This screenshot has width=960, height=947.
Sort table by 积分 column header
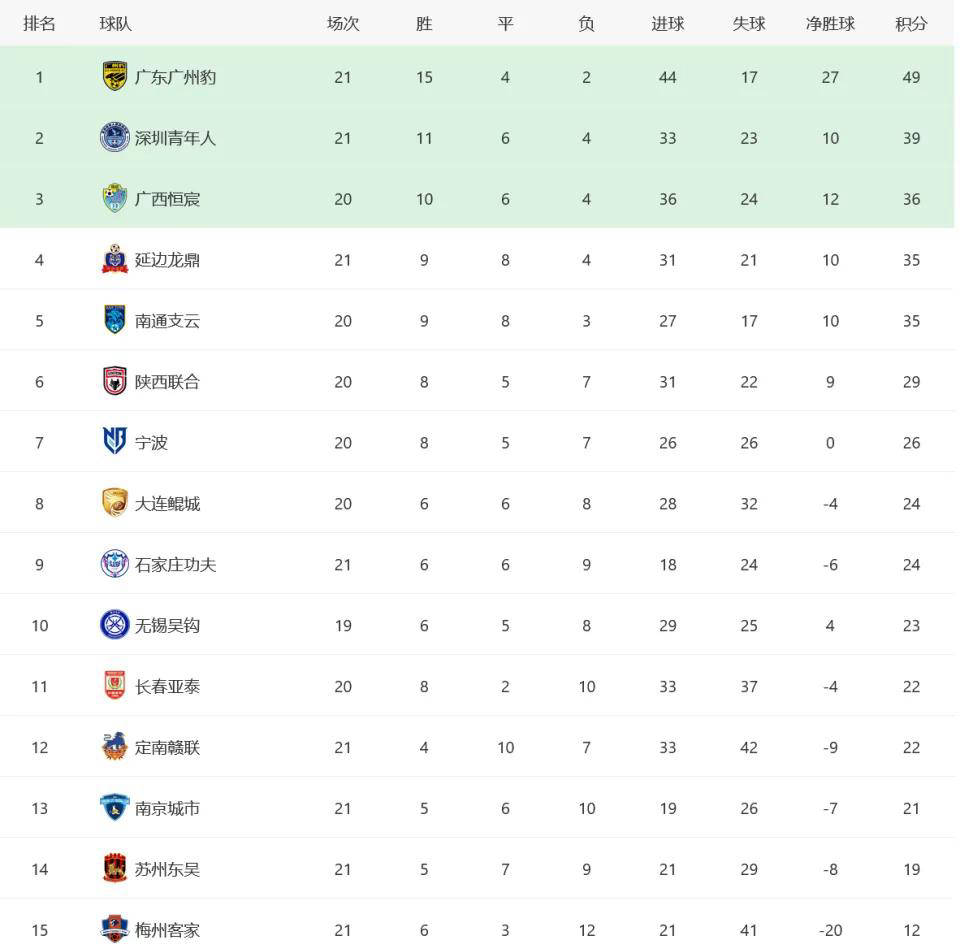(911, 24)
